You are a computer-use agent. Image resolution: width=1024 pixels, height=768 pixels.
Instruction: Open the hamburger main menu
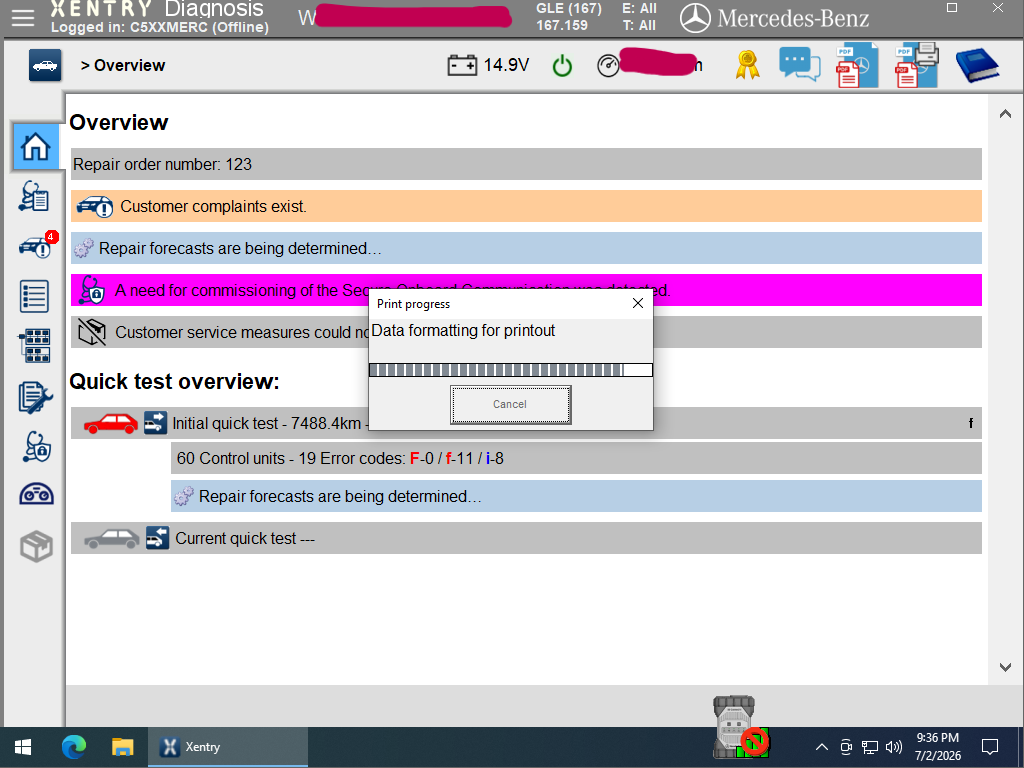pyautogui.click(x=22, y=18)
